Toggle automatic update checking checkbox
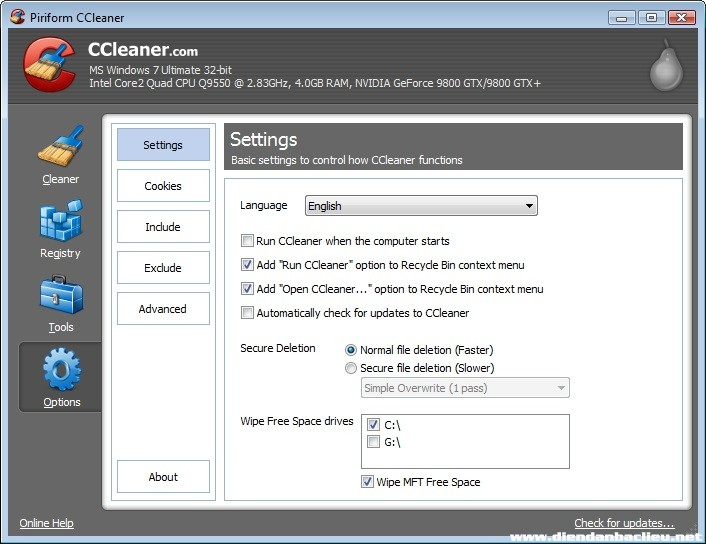 [x=248, y=313]
